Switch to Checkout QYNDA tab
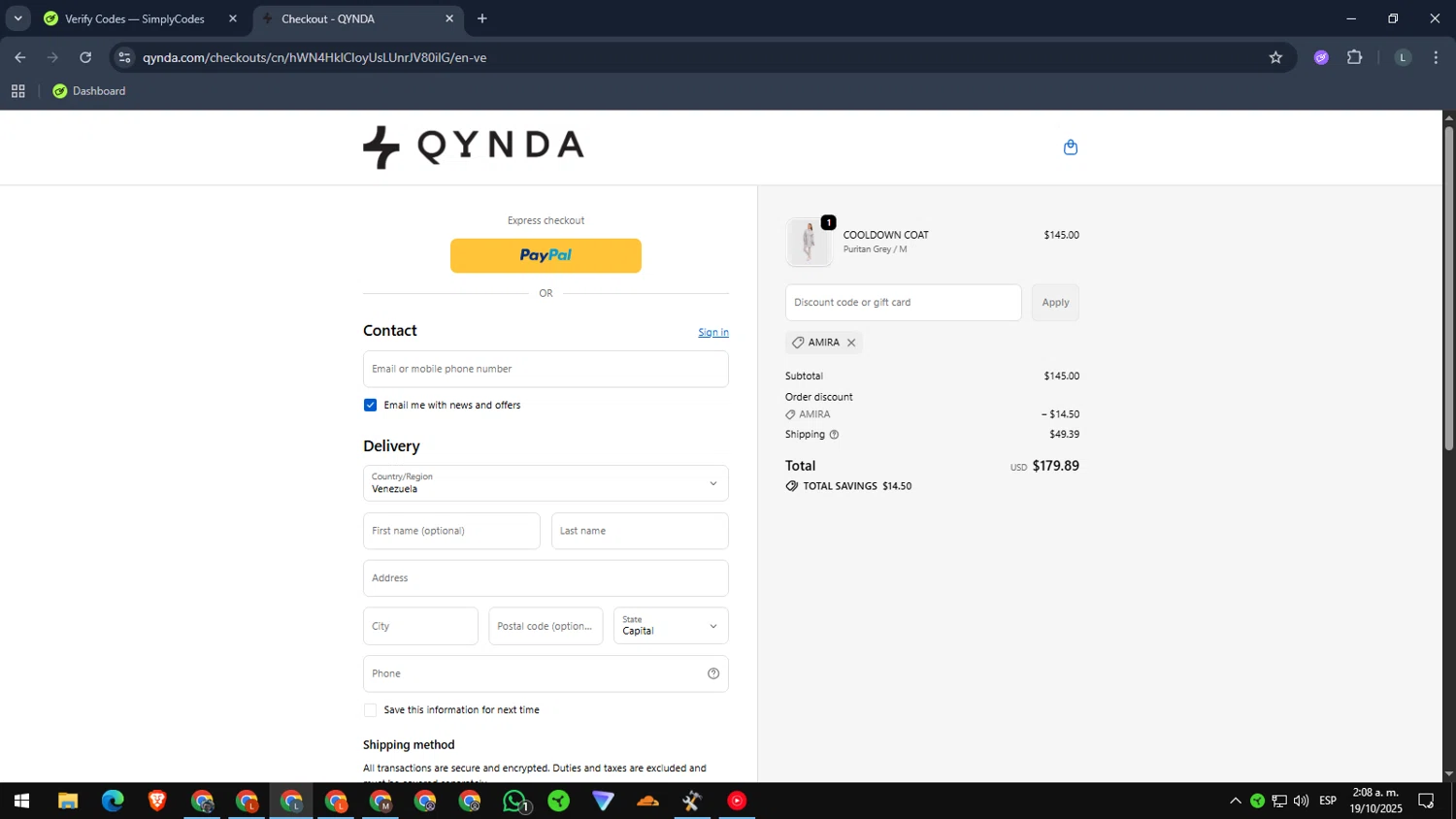Screen dimensions: 1456x819 click(x=357, y=18)
